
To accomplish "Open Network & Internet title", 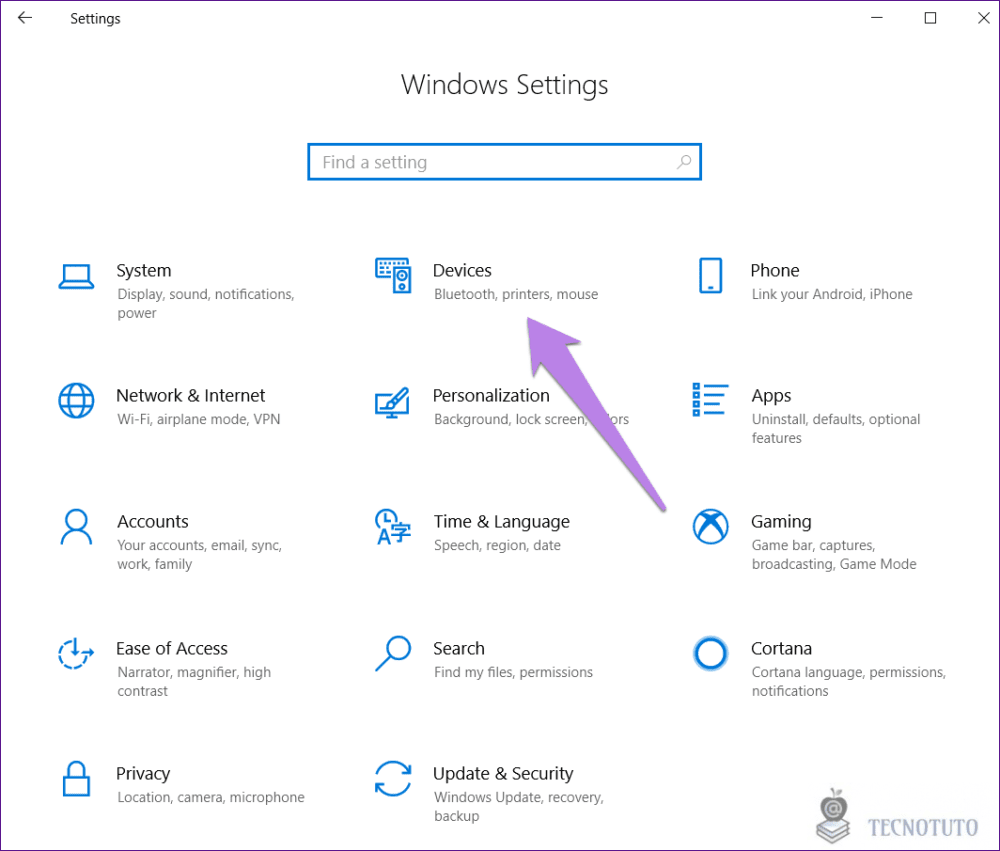I will pyautogui.click(x=190, y=396).
